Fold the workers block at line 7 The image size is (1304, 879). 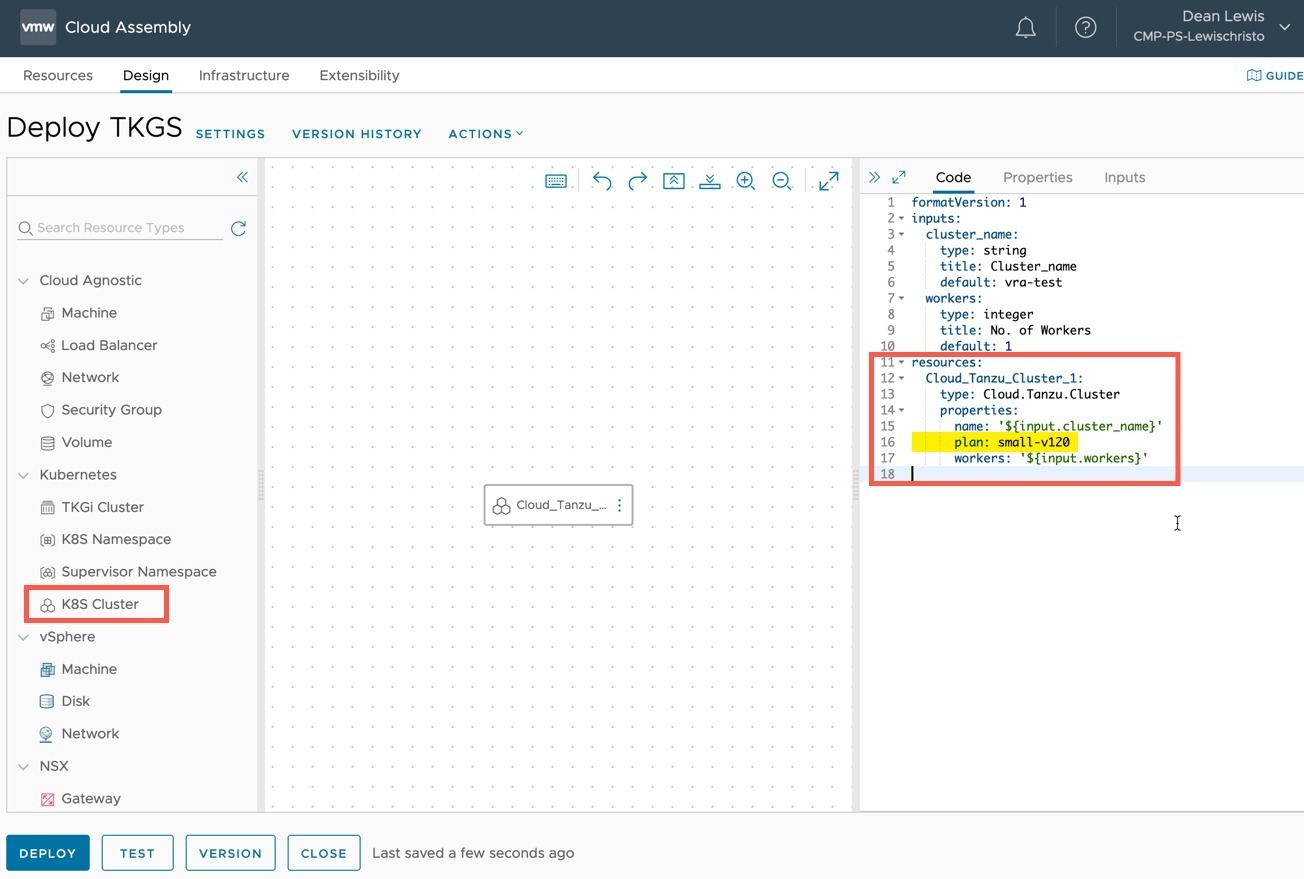pyautogui.click(x=901, y=298)
